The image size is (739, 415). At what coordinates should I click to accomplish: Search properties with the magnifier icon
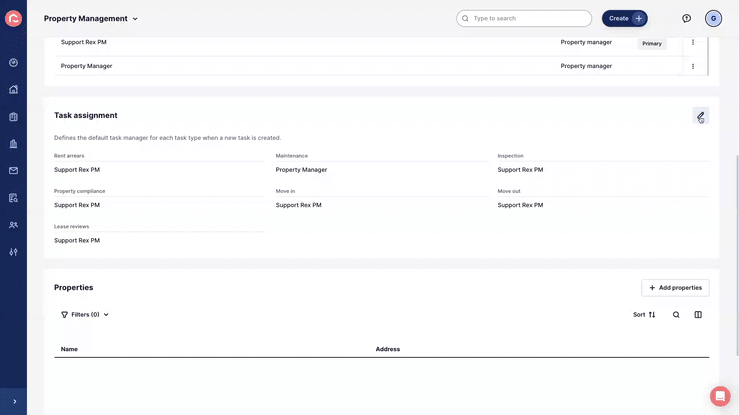click(676, 315)
